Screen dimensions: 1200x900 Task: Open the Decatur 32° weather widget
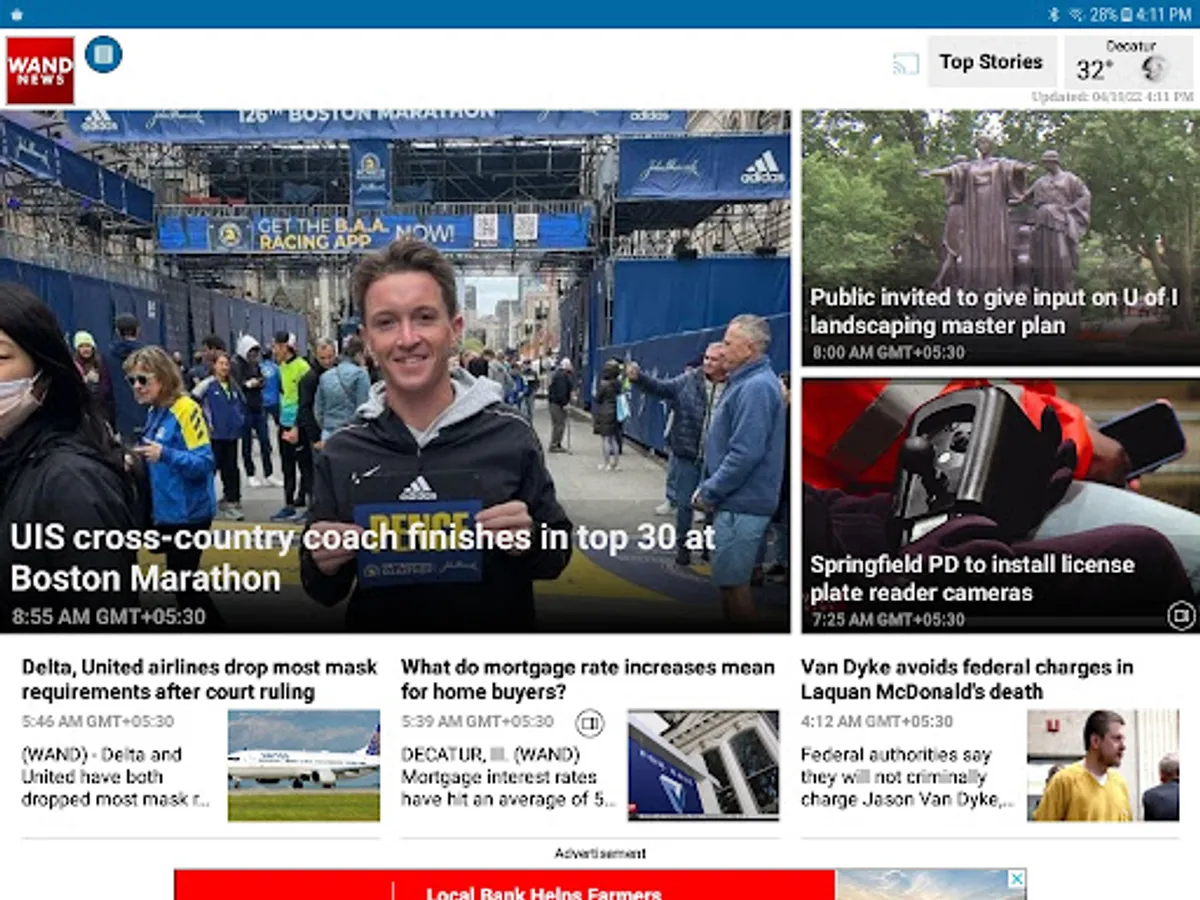[x=1129, y=62]
